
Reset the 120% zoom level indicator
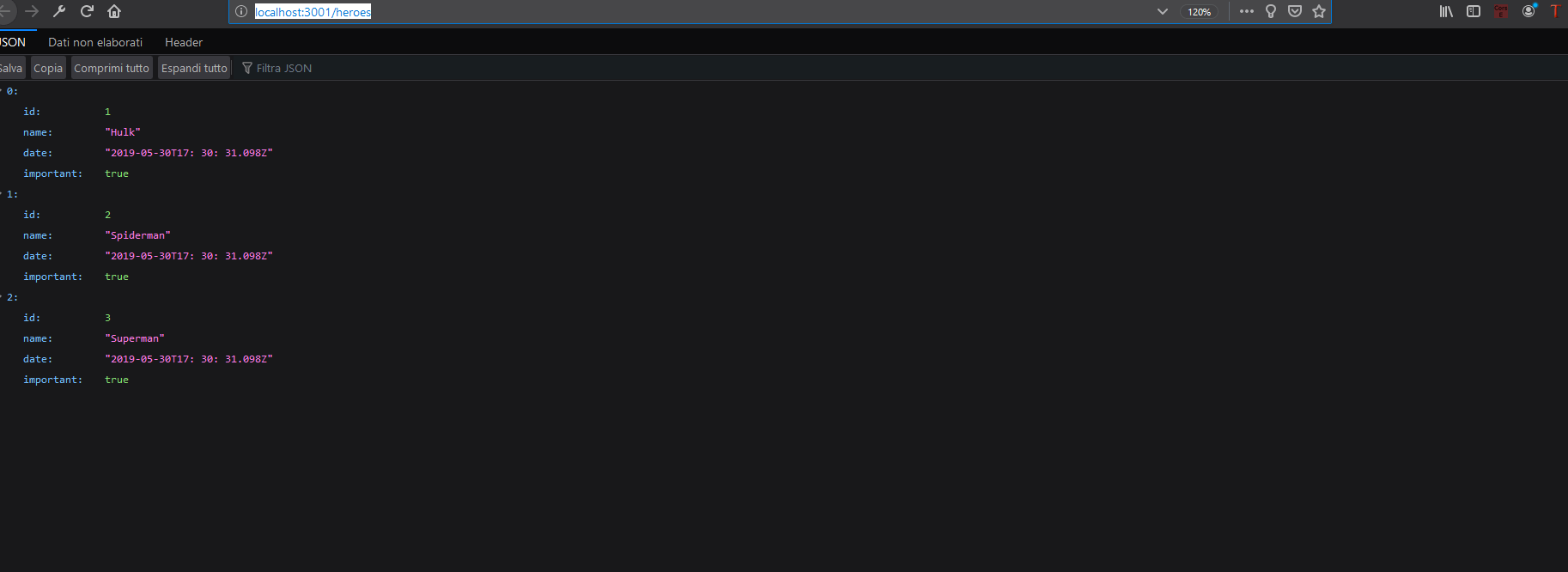click(1200, 12)
